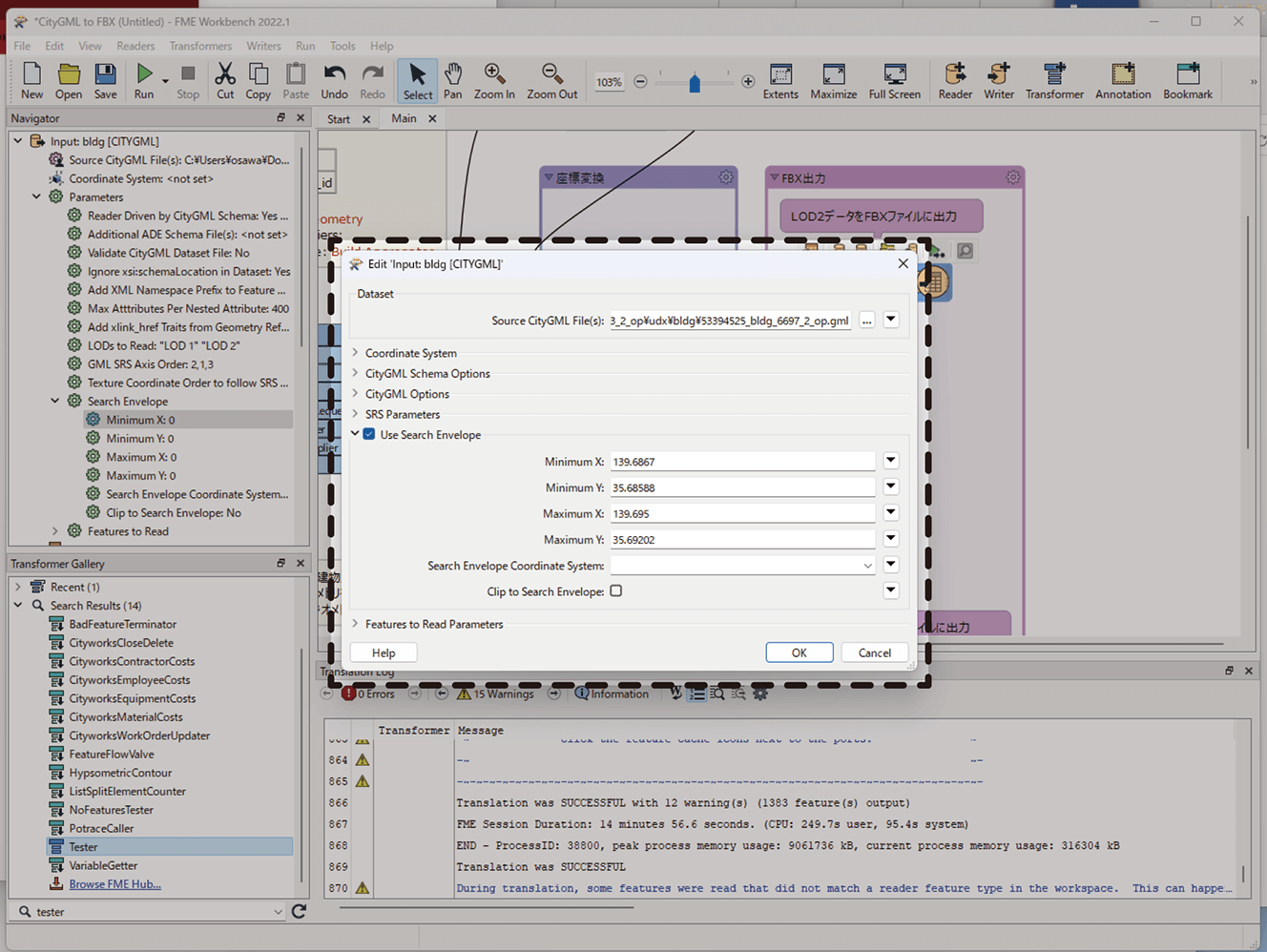Screen dimensions: 1267x952
Task: Click the source file browse ellipsis button
Action: point(866,321)
